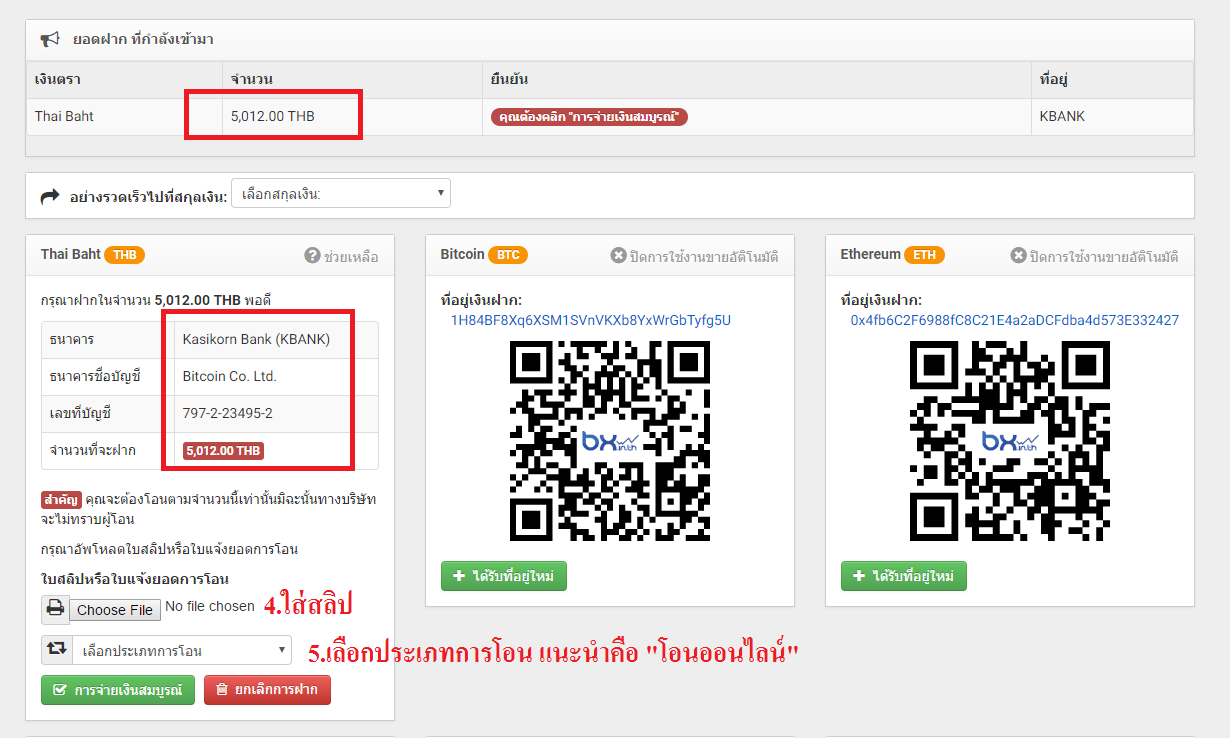Click the เลขที่บัญชี row label

click(79, 414)
